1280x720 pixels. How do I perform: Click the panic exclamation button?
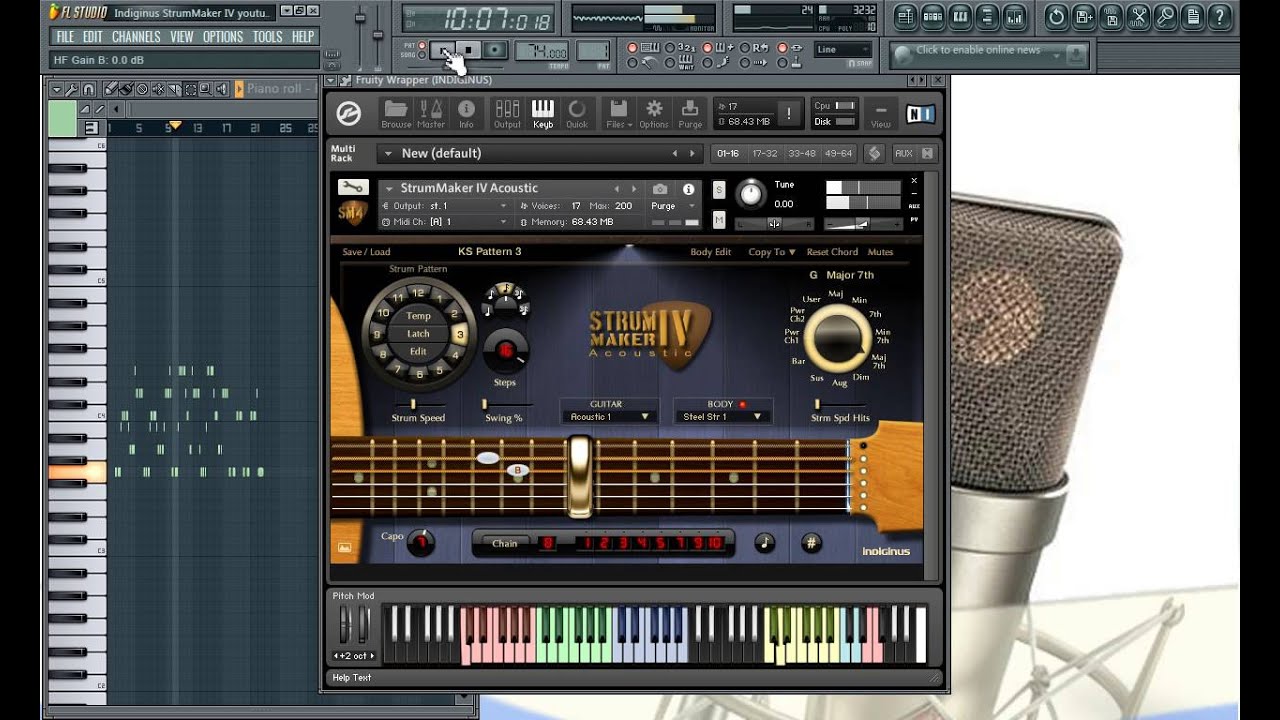coord(788,114)
